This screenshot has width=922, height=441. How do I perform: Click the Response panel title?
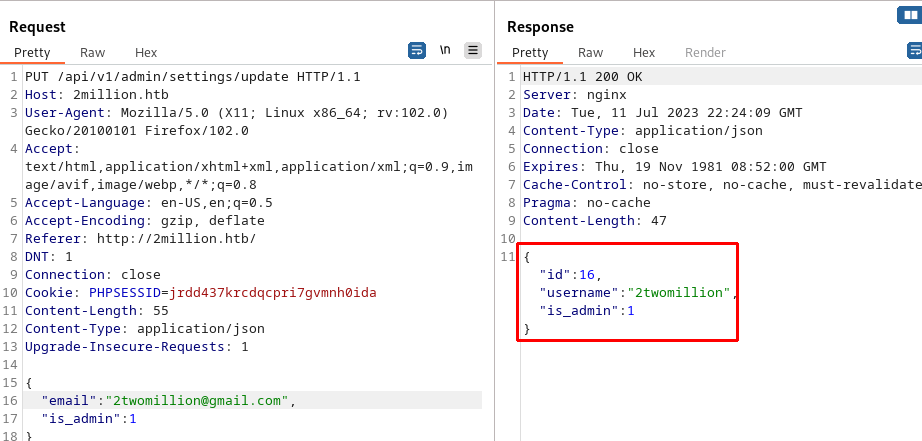tap(540, 27)
